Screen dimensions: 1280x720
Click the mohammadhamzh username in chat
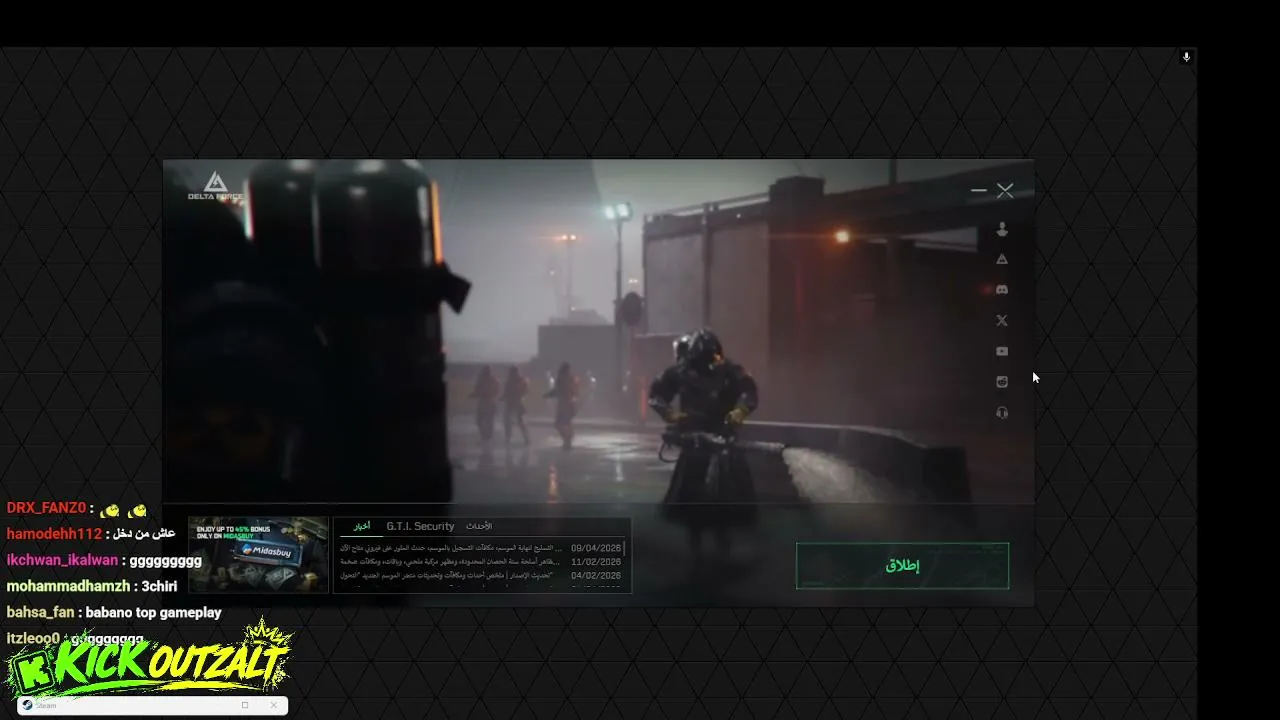pyautogui.click(x=68, y=586)
